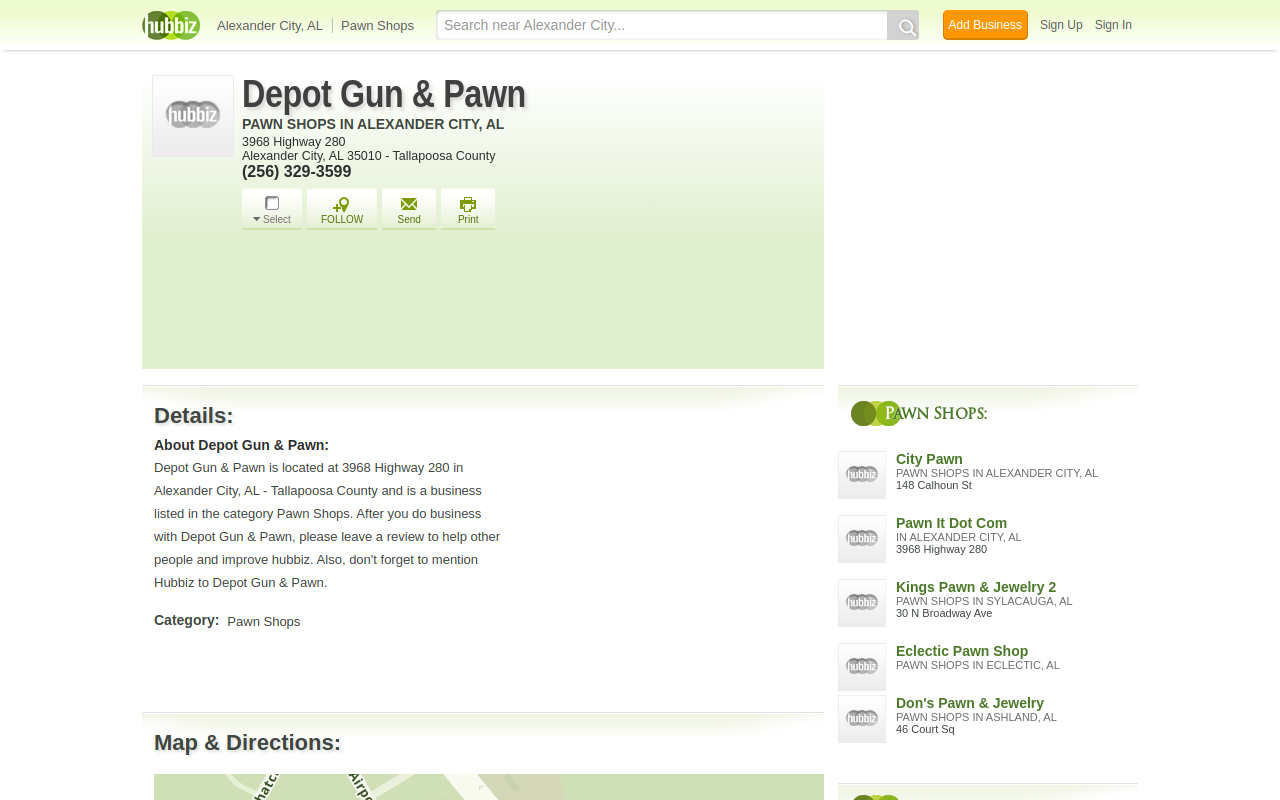Open the hubbiz logo homepage
This screenshot has width=1280, height=800.
coord(171,25)
